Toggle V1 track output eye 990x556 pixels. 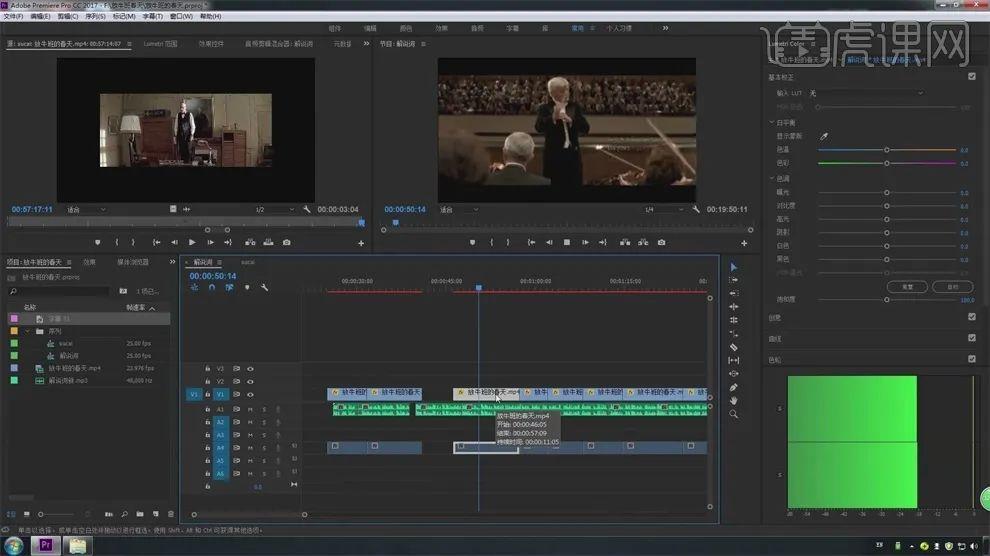pos(251,394)
